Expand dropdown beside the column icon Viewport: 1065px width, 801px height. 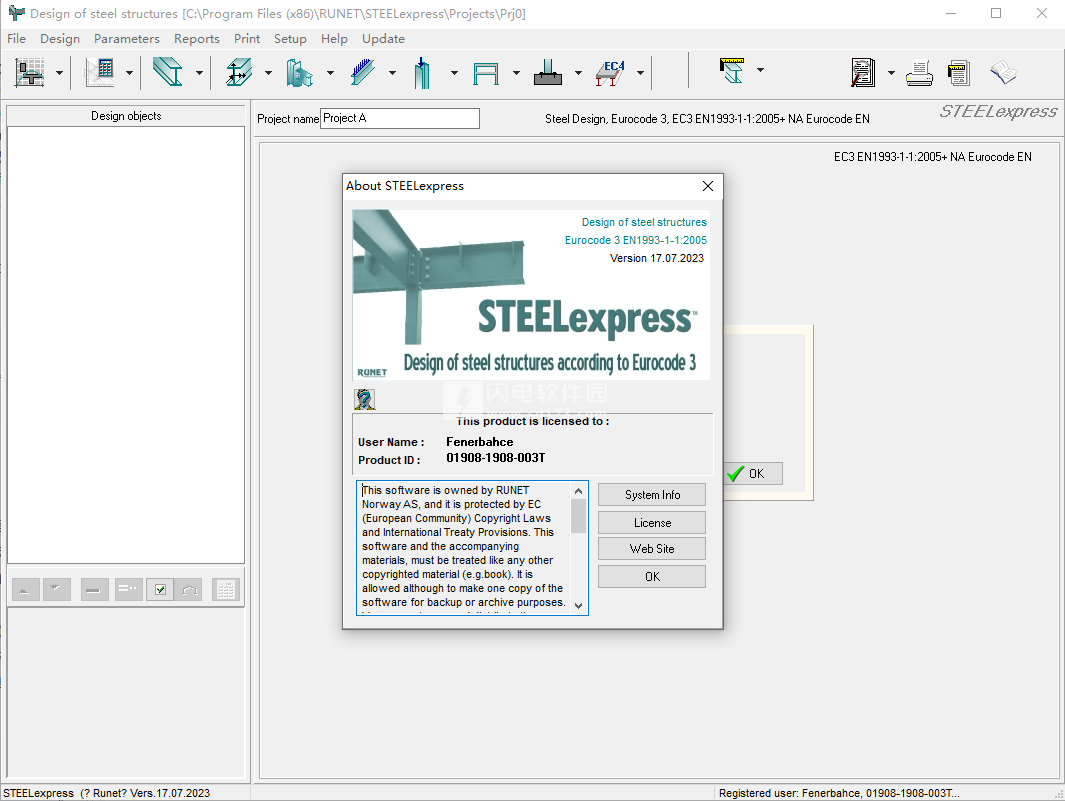click(x=454, y=72)
